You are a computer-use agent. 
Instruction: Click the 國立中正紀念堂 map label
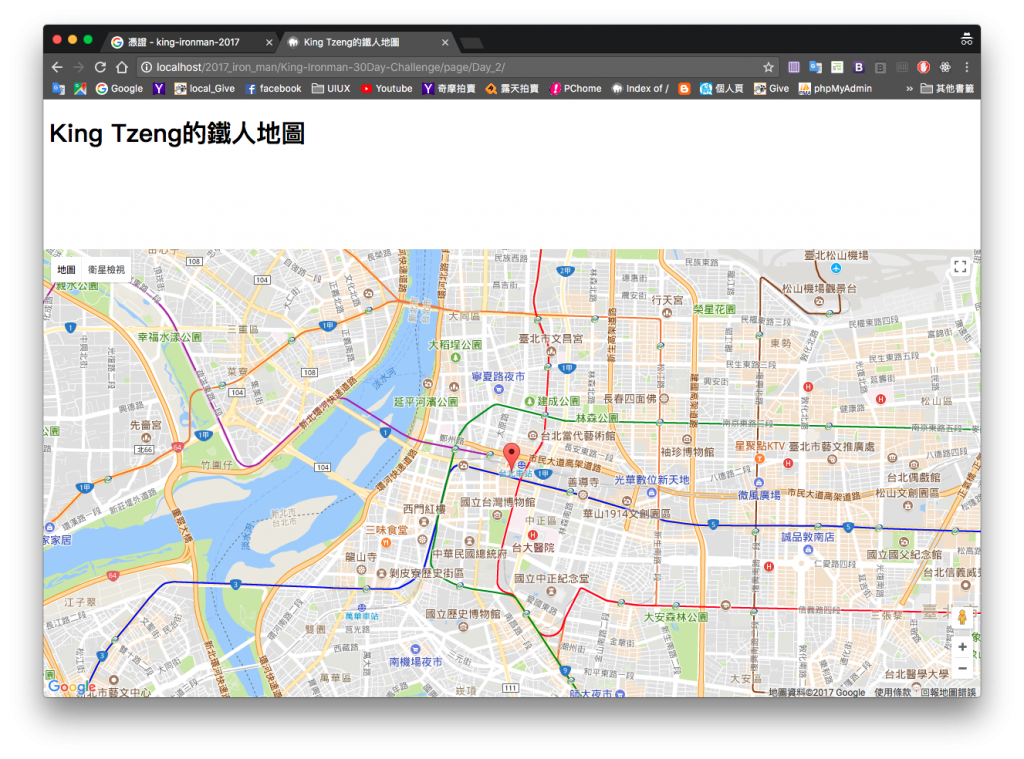(551, 578)
